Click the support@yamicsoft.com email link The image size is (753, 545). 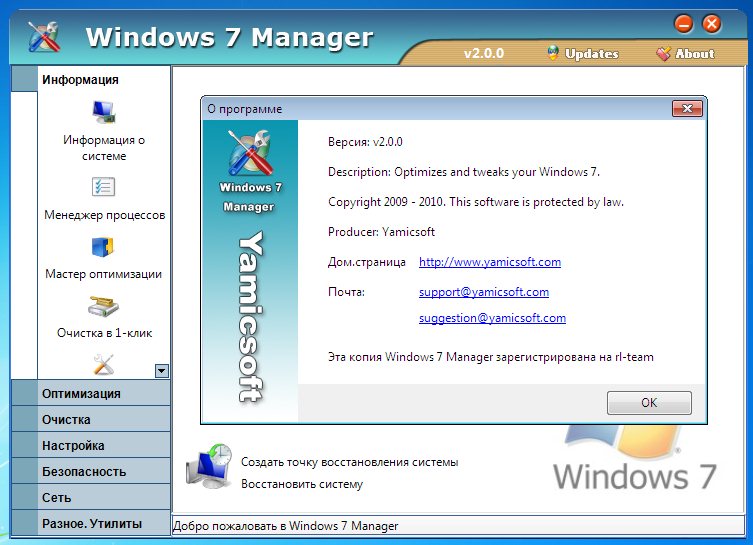coord(483,293)
